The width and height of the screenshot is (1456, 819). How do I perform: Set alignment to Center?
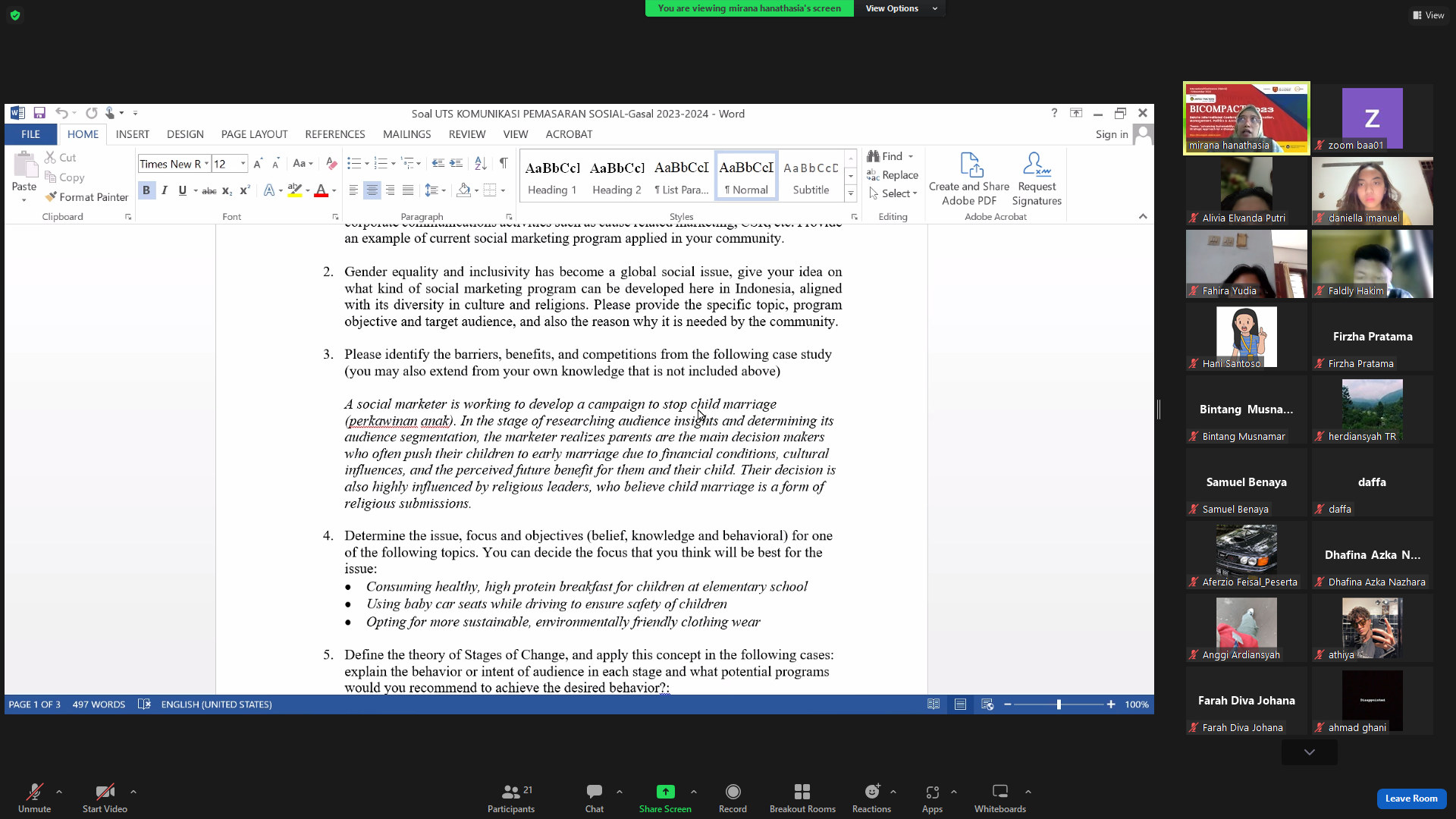coord(372,190)
